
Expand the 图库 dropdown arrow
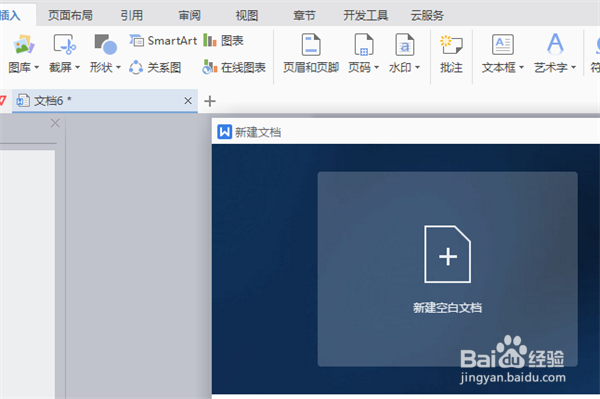pos(37,67)
